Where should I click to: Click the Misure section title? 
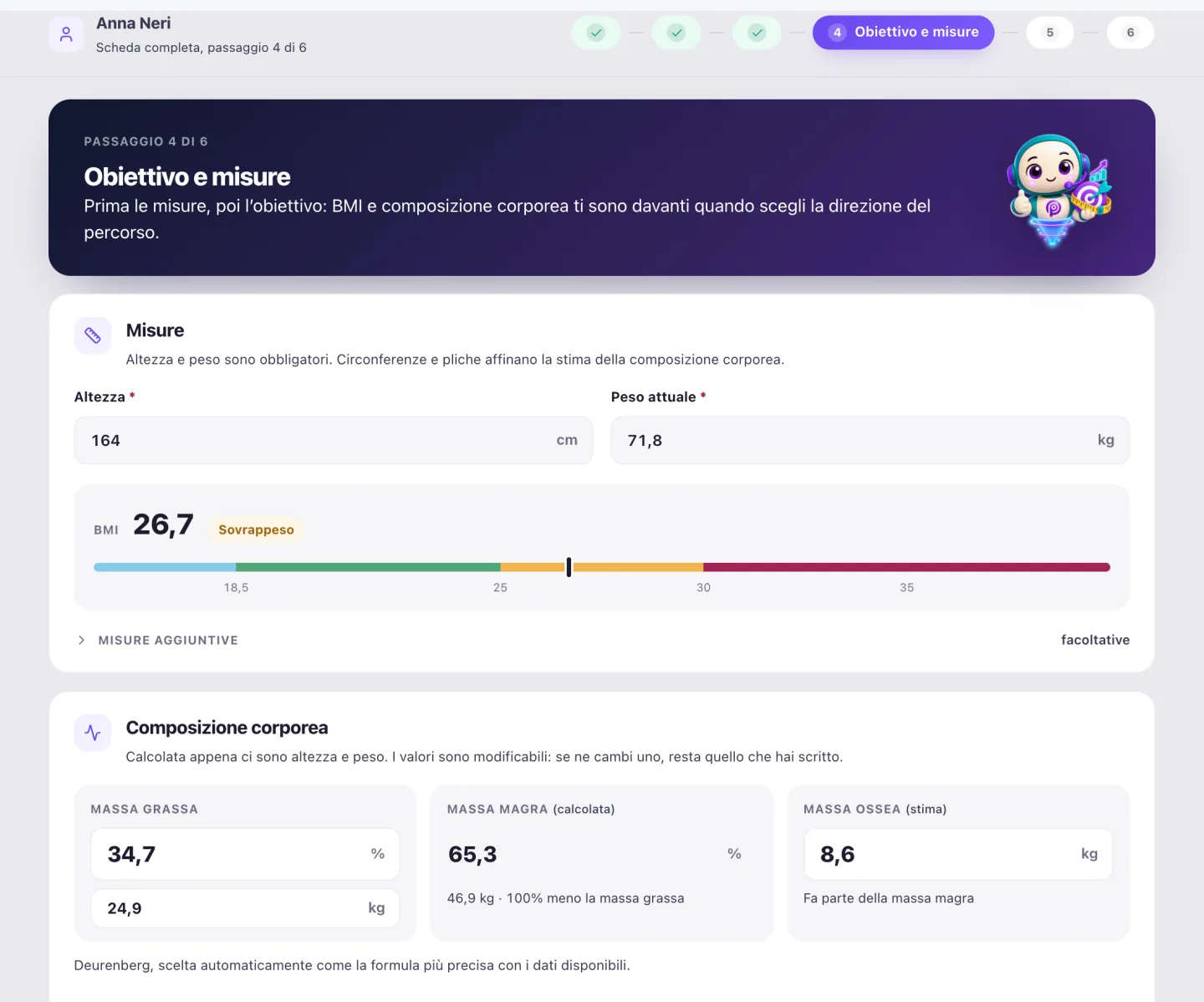(x=155, y=330)
